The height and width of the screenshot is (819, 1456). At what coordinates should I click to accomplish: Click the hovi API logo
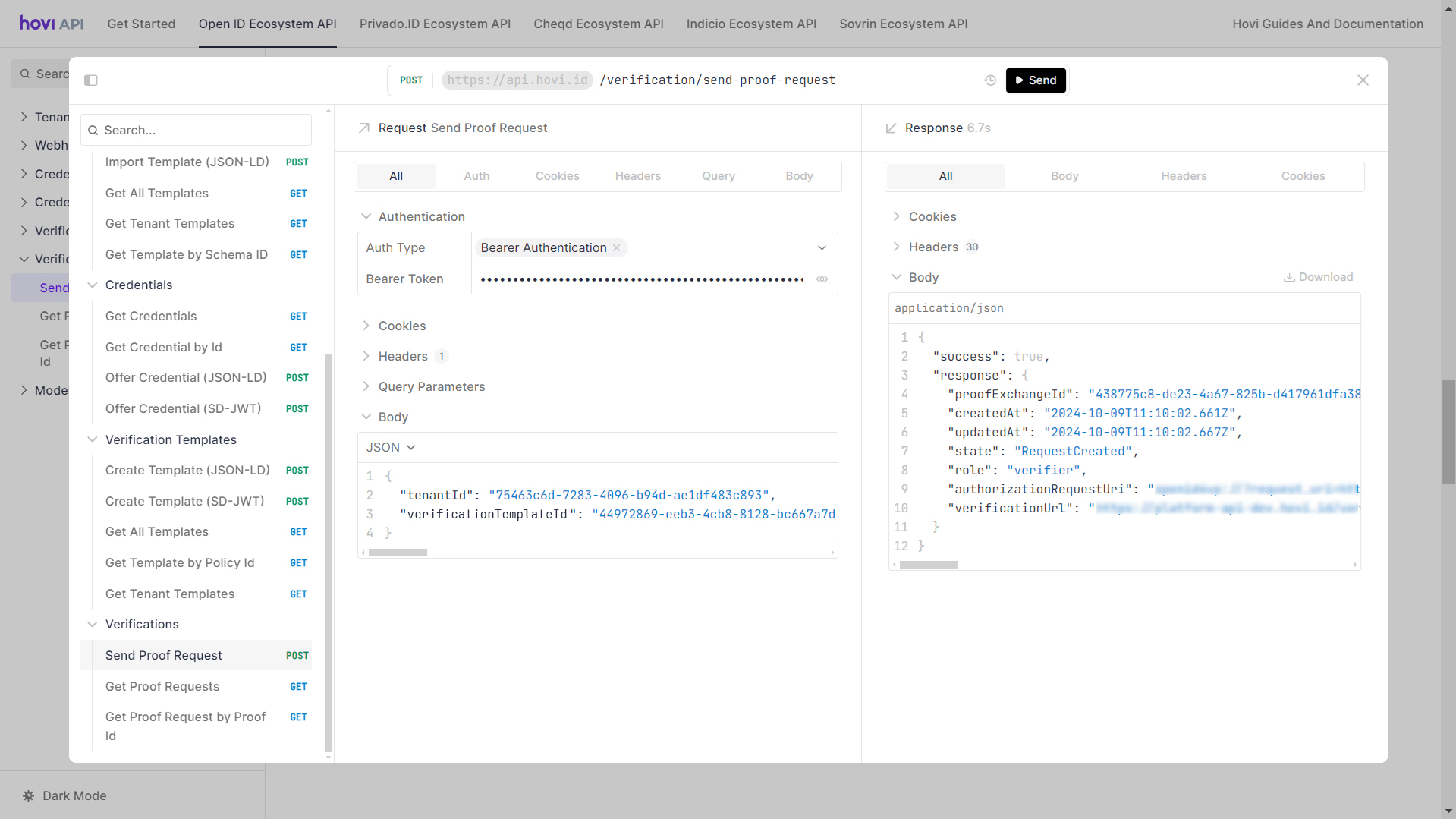coord(52,24)
